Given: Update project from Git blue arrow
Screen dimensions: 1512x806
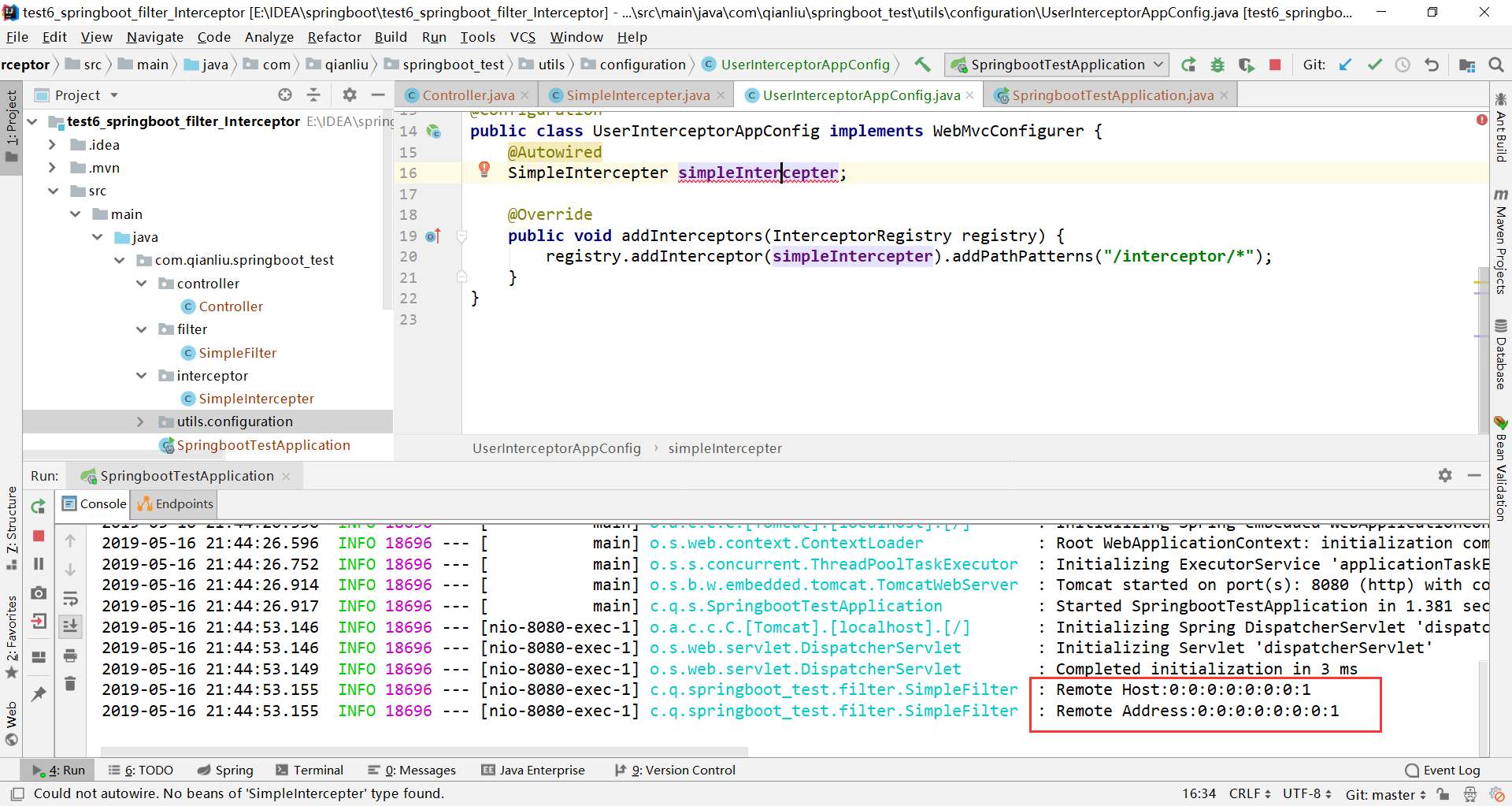Looking at the screenshot, I should coord(1345,65).
